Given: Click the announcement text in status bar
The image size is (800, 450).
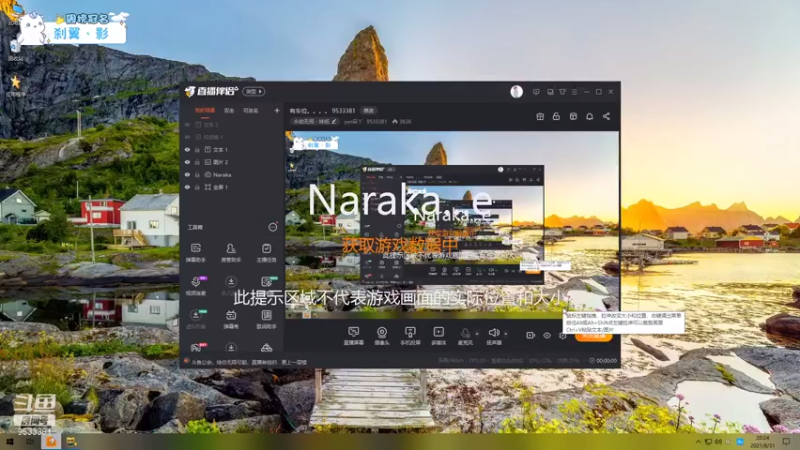Looking at the screenshot, I should [x=249, y=362].
